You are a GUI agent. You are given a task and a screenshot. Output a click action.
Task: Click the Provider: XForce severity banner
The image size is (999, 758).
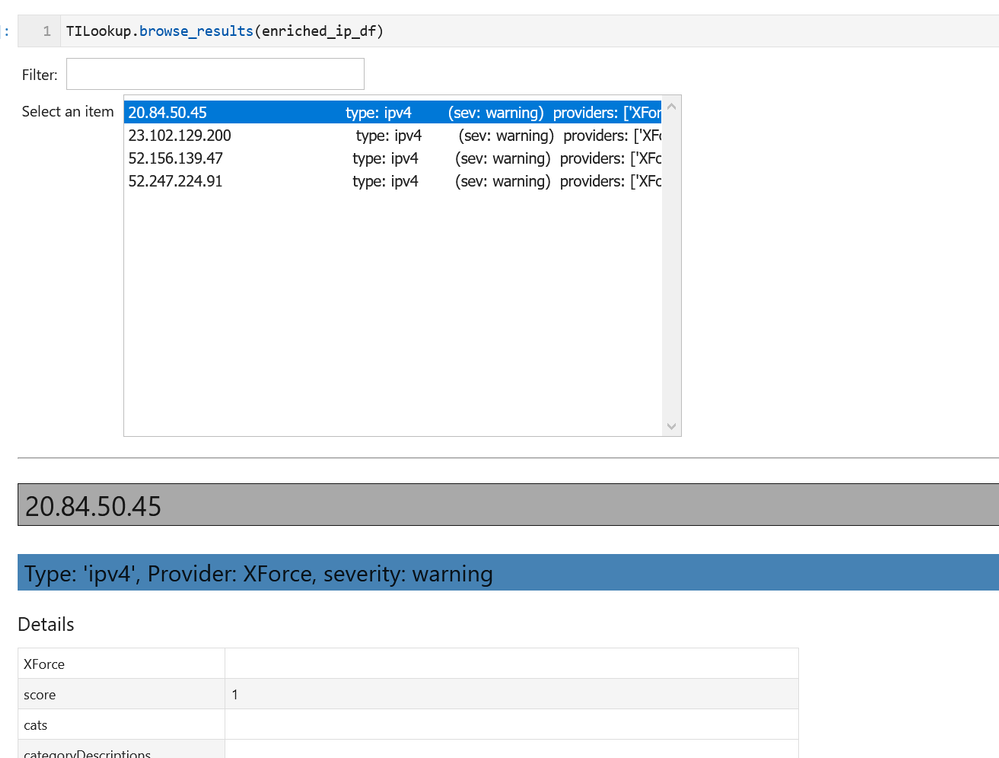click(x=508, y=572)
